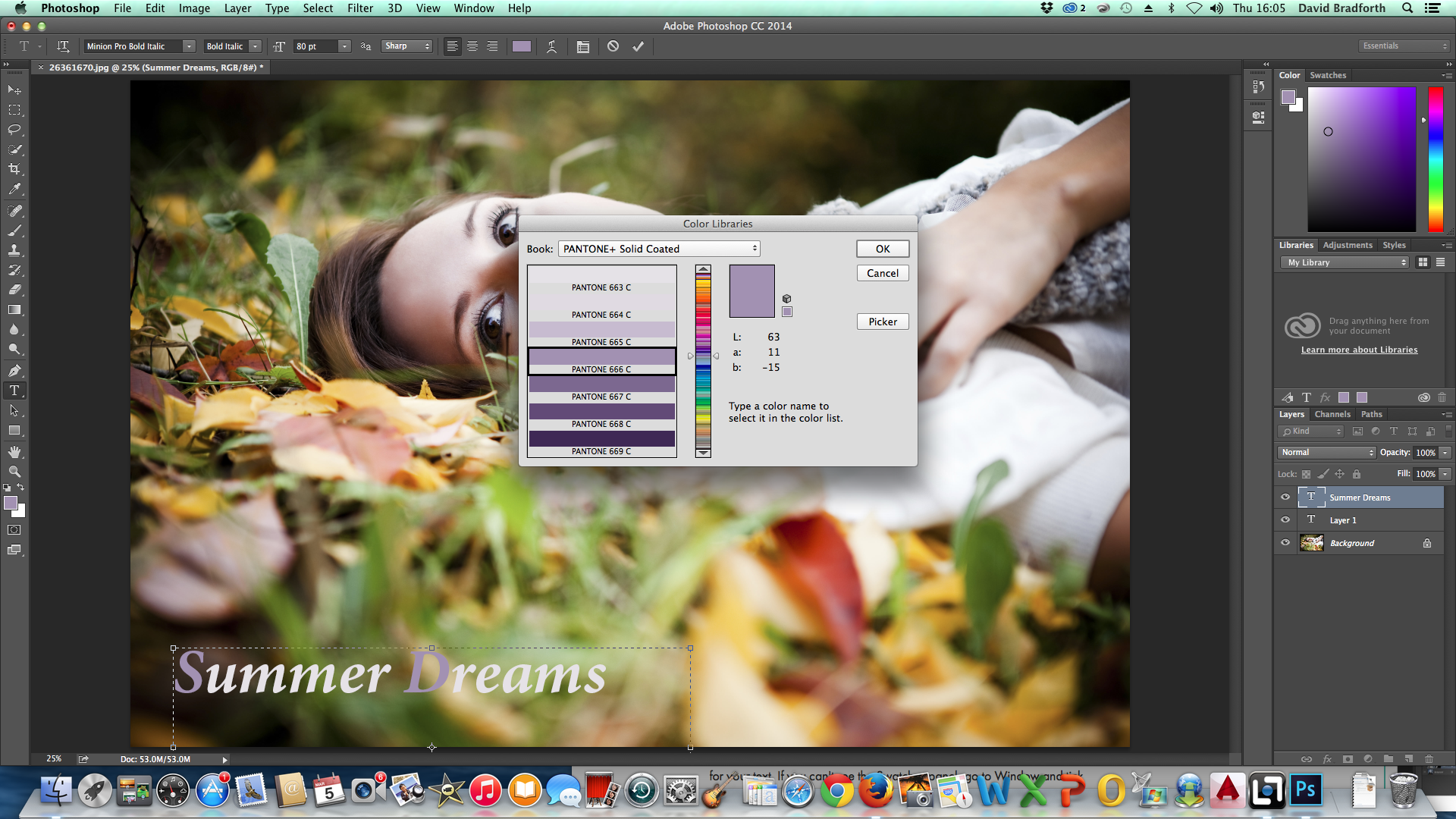This screenshot has height=819, width=1456.
Task: Select the Zoom tool in toolbox
Action: point(14,472)
